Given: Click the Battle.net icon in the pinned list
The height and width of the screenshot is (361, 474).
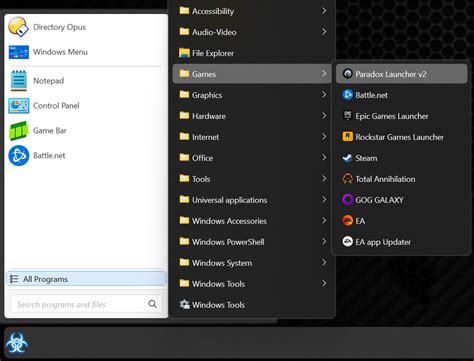Looking at the screenshot, I should click(19, 156).
